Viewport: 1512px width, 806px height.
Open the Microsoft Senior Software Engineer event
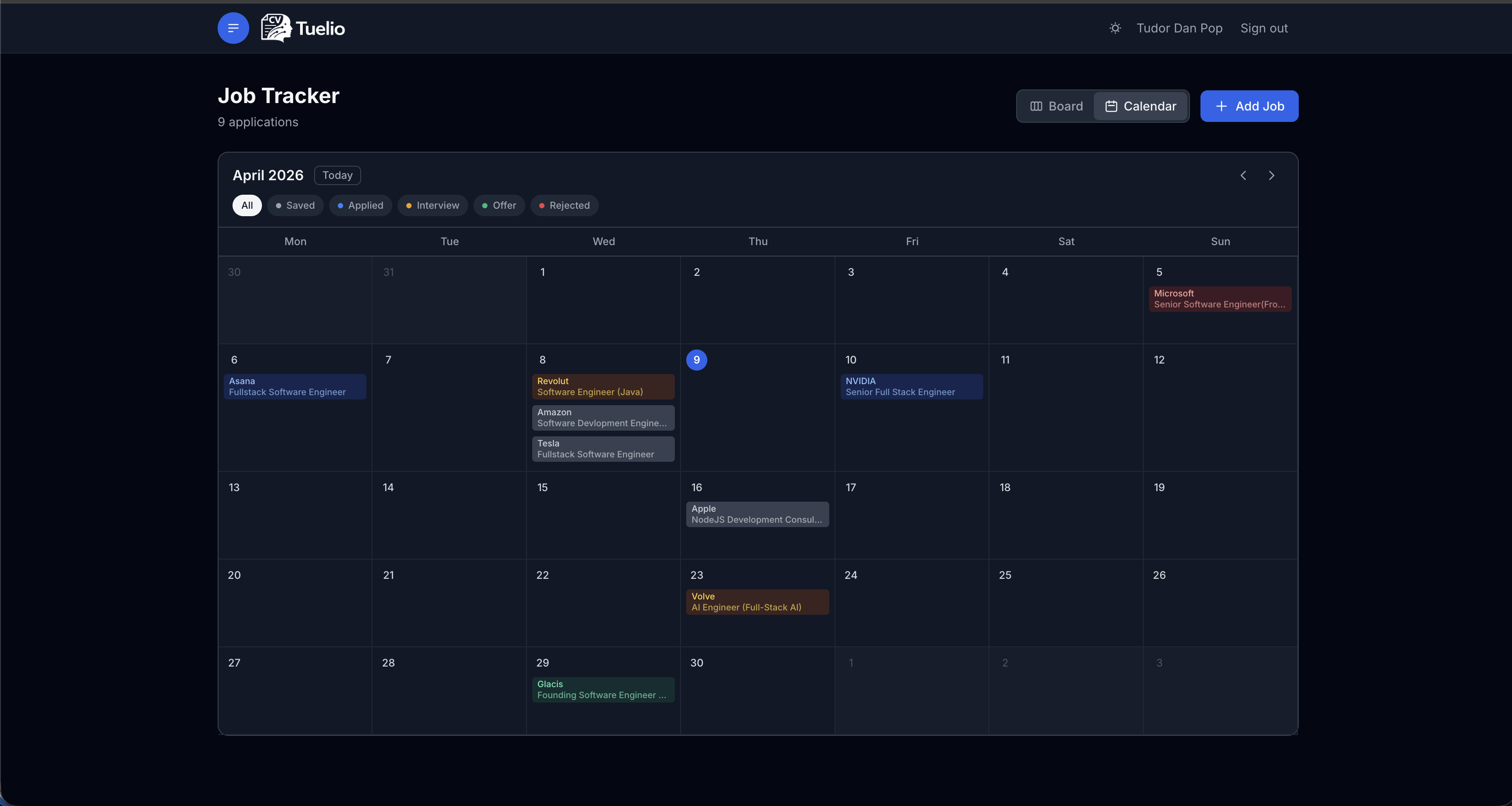[x=1220, y=299]
